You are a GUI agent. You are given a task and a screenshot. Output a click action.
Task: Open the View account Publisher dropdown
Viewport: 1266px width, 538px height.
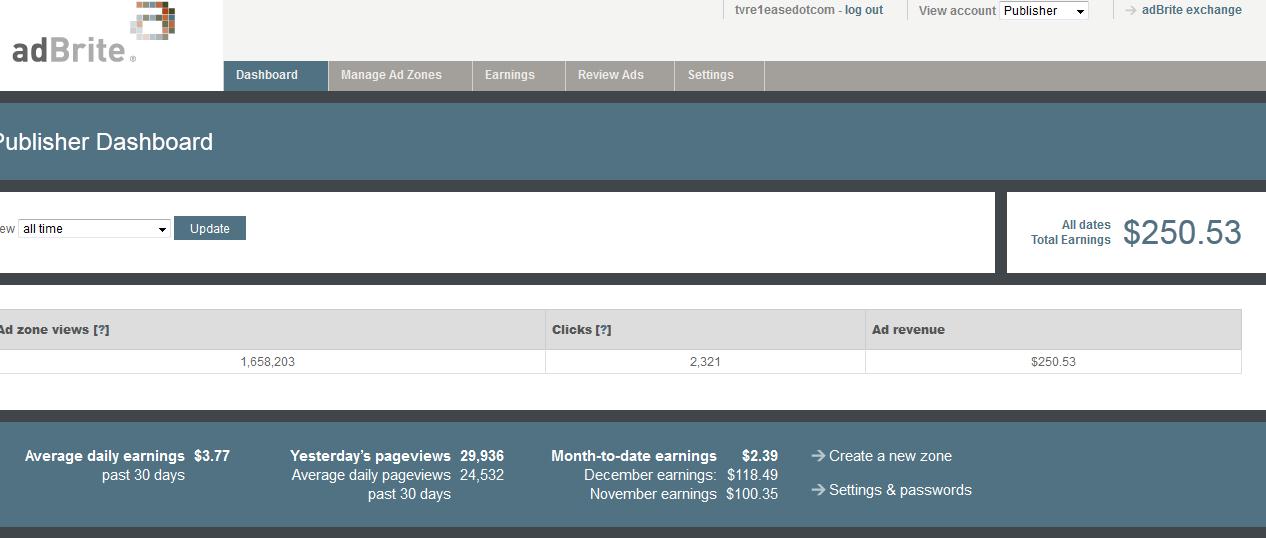[x=1044, y=11]
